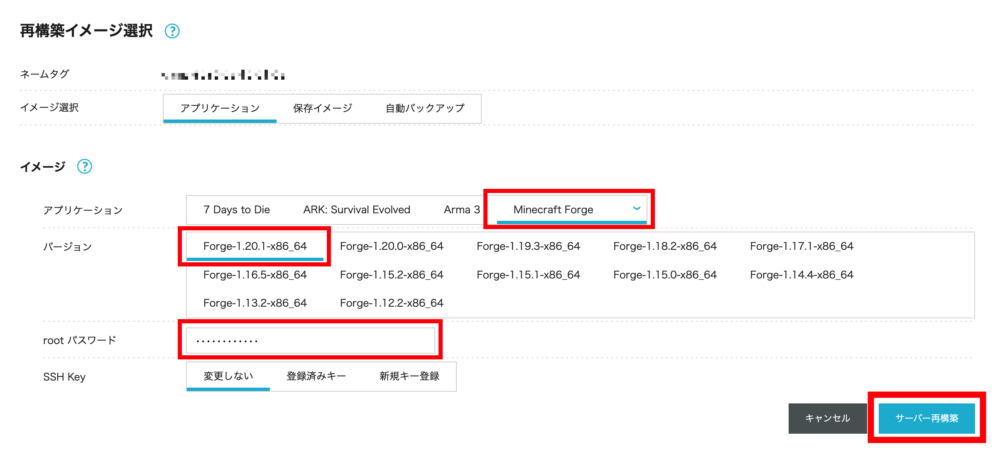
Task: Select version Forge-1.12.2-x86_64
Action: (x=392, y=303)
